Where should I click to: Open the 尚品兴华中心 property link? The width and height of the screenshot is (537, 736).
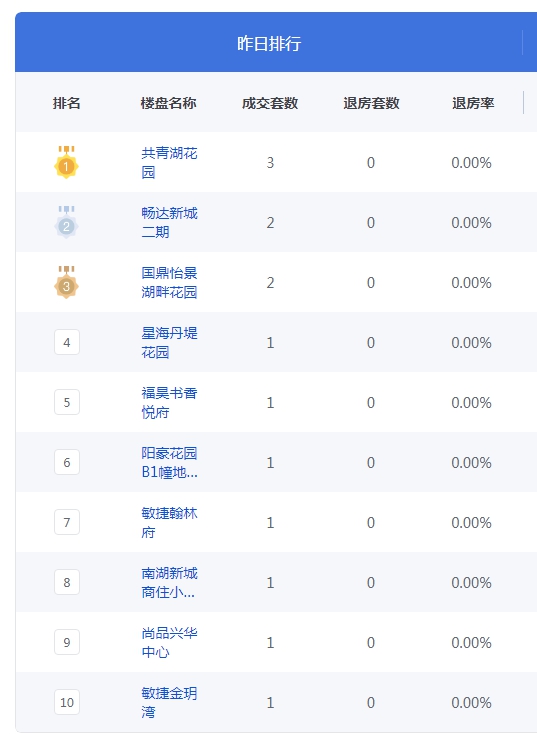169,643
